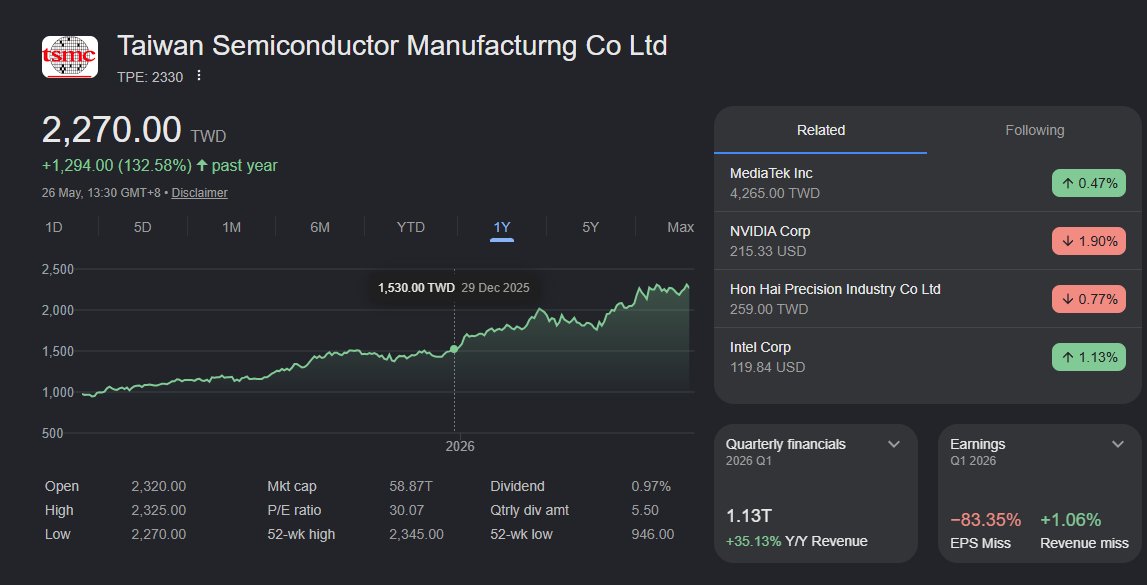This screenshot has height=585, width=1147.
Task: Switch chart to 1M range
Action: click(231, 227)
